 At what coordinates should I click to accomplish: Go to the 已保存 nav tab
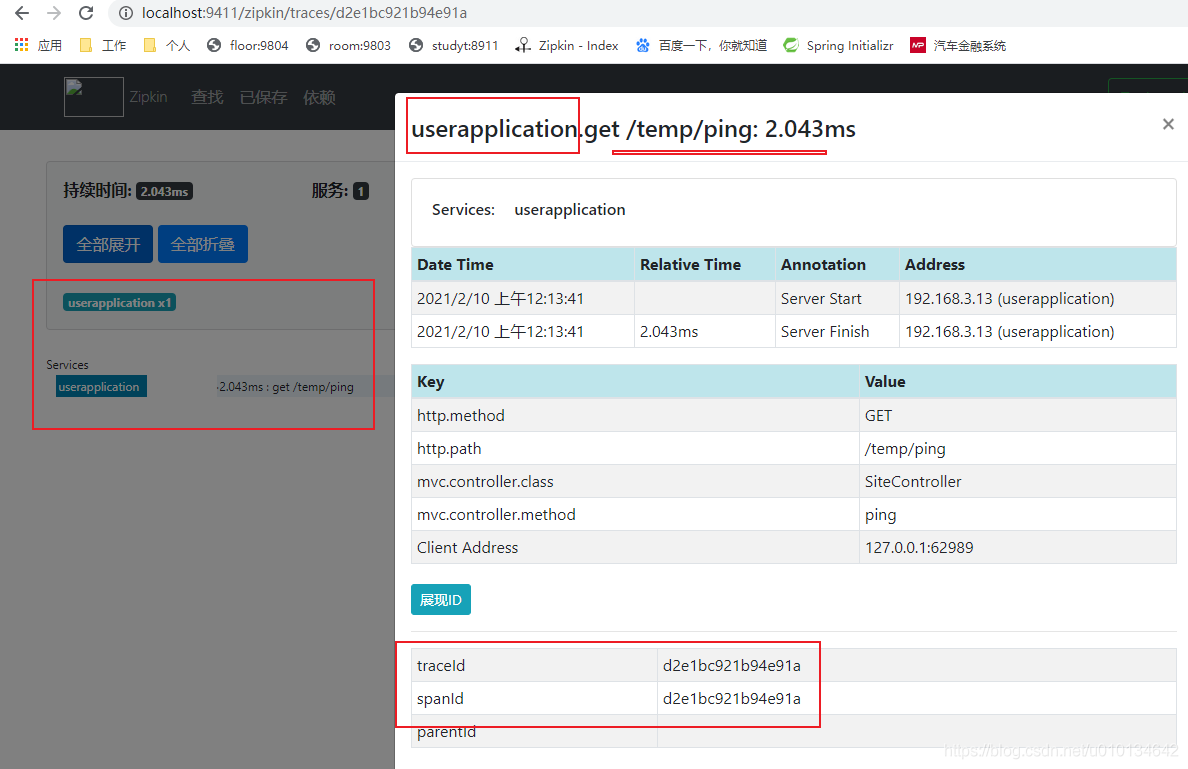tap(264, 97)
